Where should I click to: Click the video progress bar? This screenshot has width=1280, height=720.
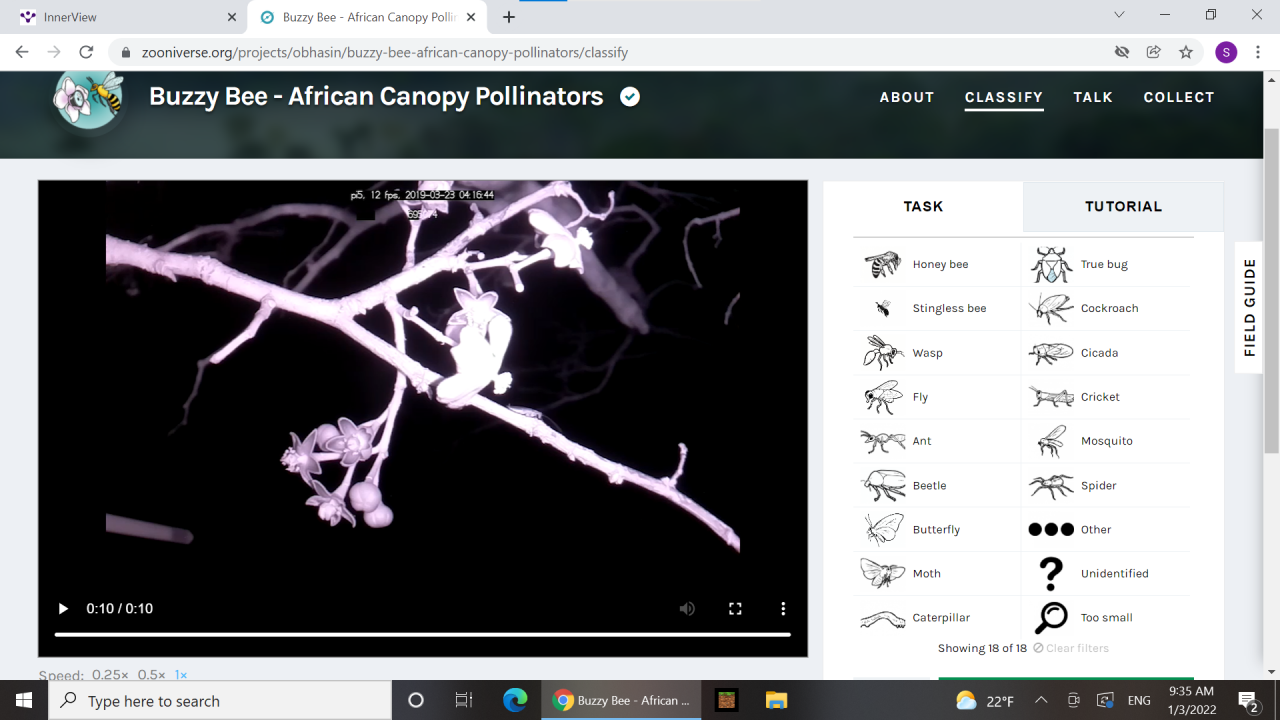[x=422, y=634]
